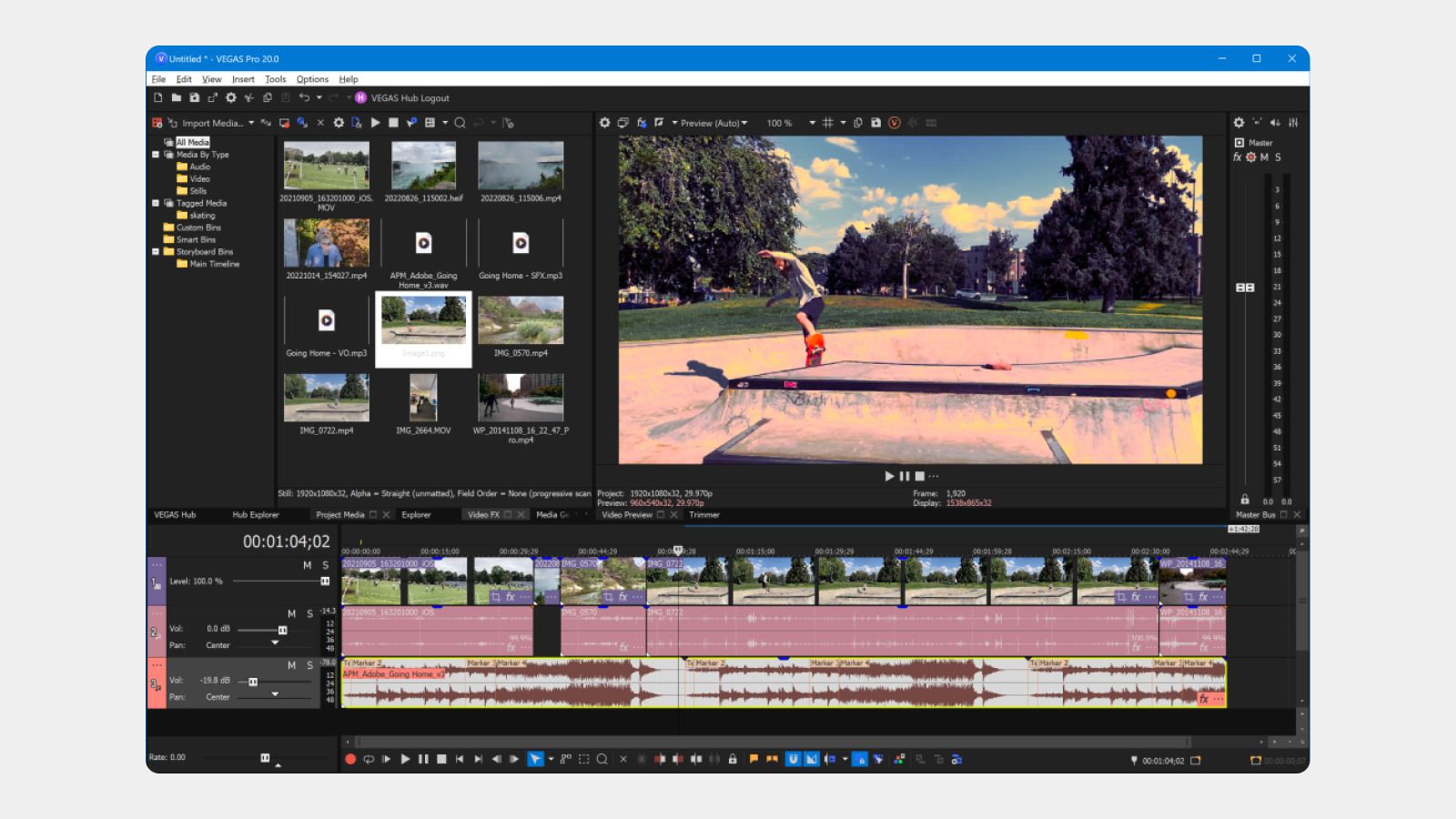Collapse the Tagged Media tree node
1456x819 pixels.
click(x=156, y=203)
